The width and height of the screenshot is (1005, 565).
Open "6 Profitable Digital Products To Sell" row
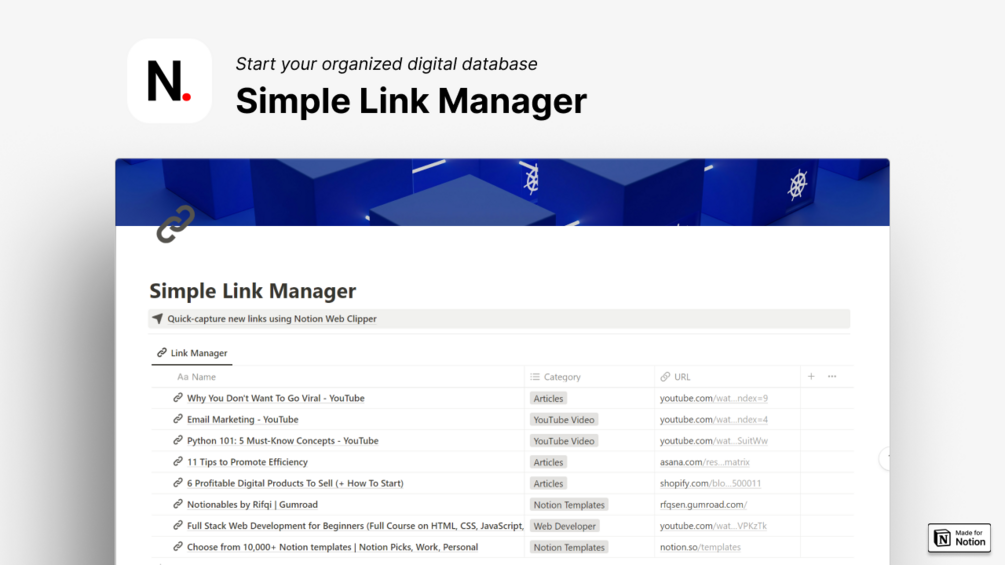(295, 483)
